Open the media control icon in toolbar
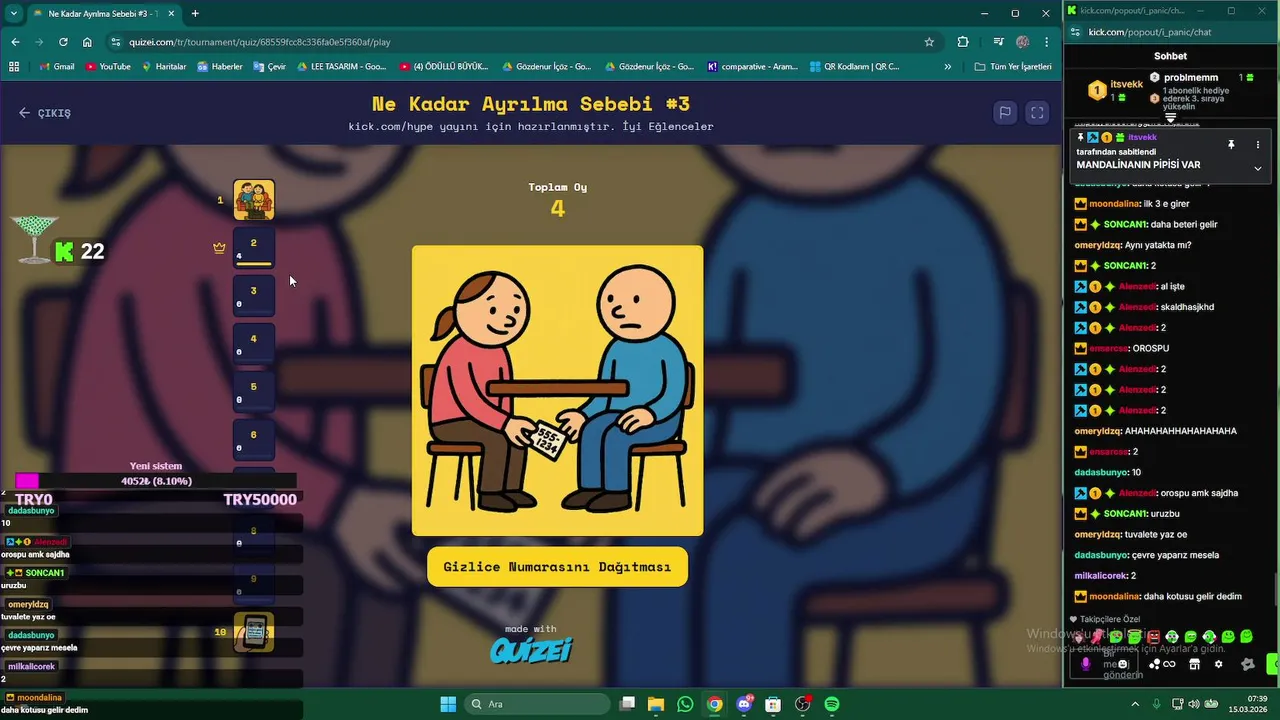The image size is (1280, 720). [x=998, y=42]
